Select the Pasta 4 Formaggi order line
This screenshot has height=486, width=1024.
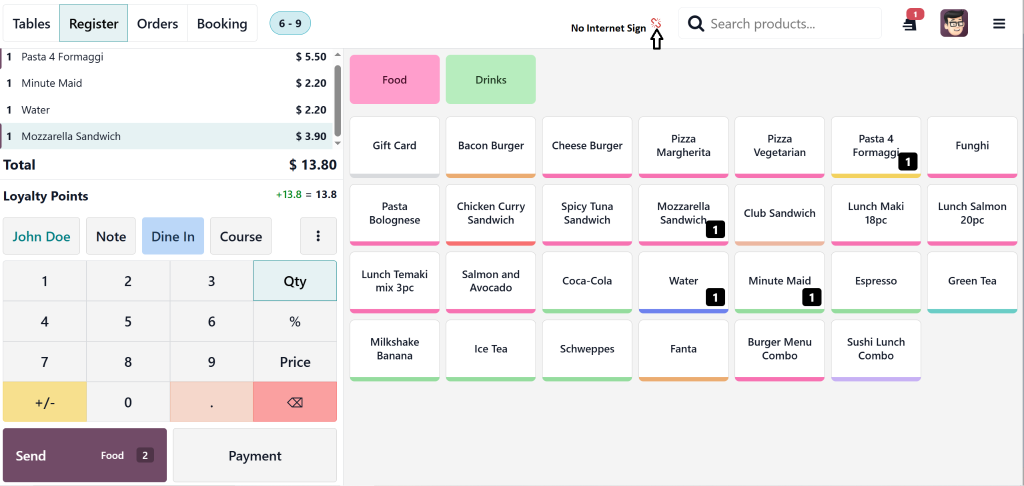click(167, 57)
